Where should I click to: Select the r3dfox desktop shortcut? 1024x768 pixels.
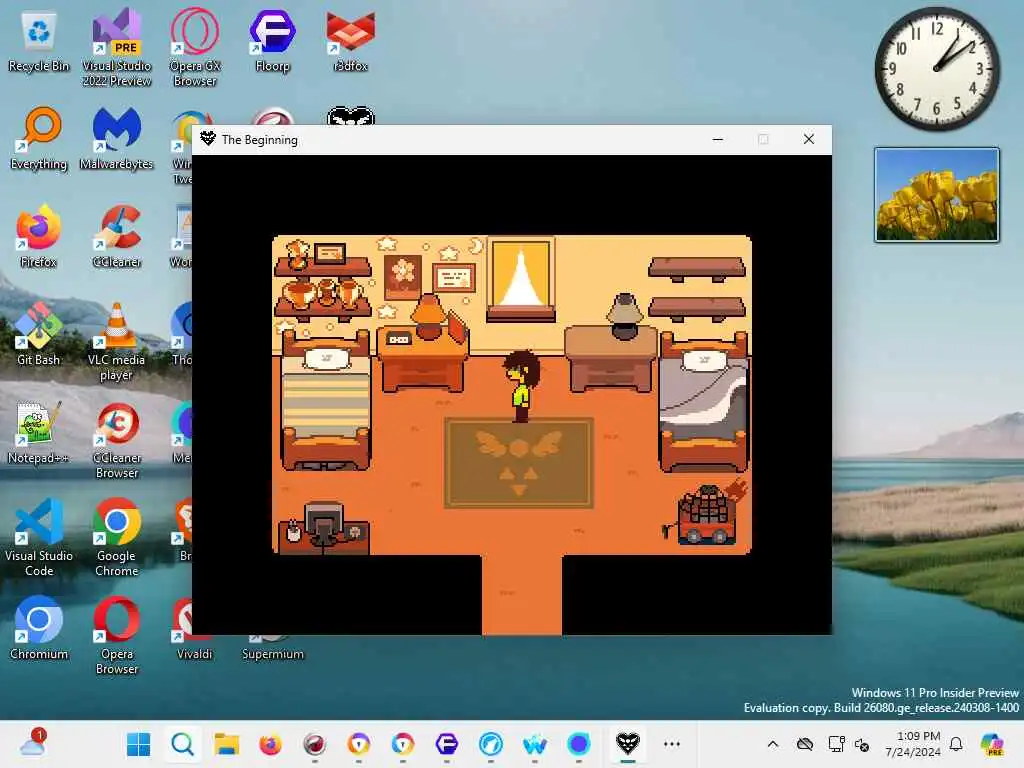[351, 42]
